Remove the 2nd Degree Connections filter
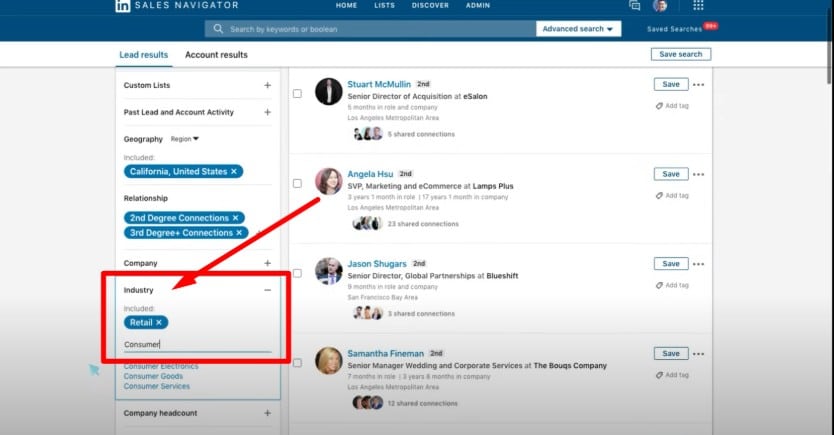 point(235,218)
